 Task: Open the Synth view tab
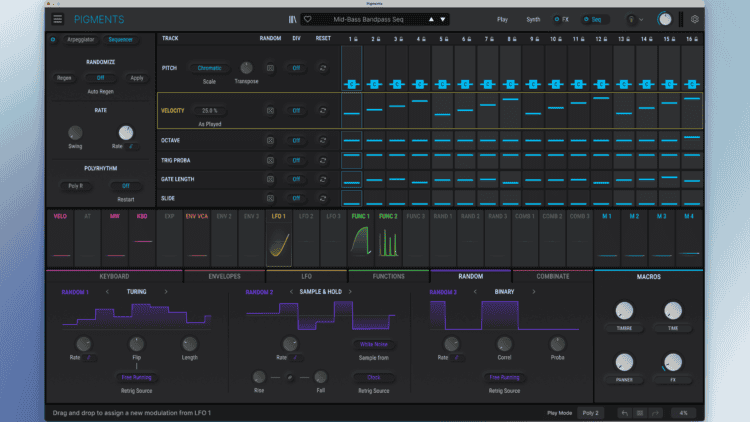533,20
